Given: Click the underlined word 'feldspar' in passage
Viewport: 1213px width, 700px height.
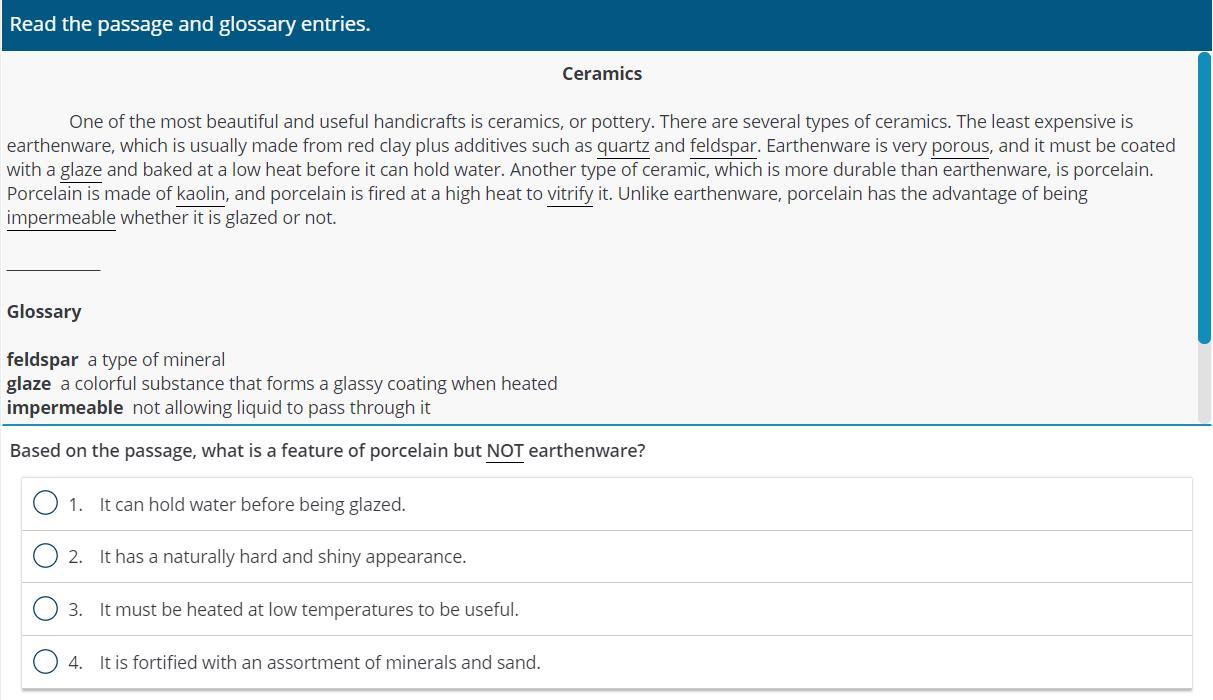Looking at the screenshot, I should (x=723, y=146).
